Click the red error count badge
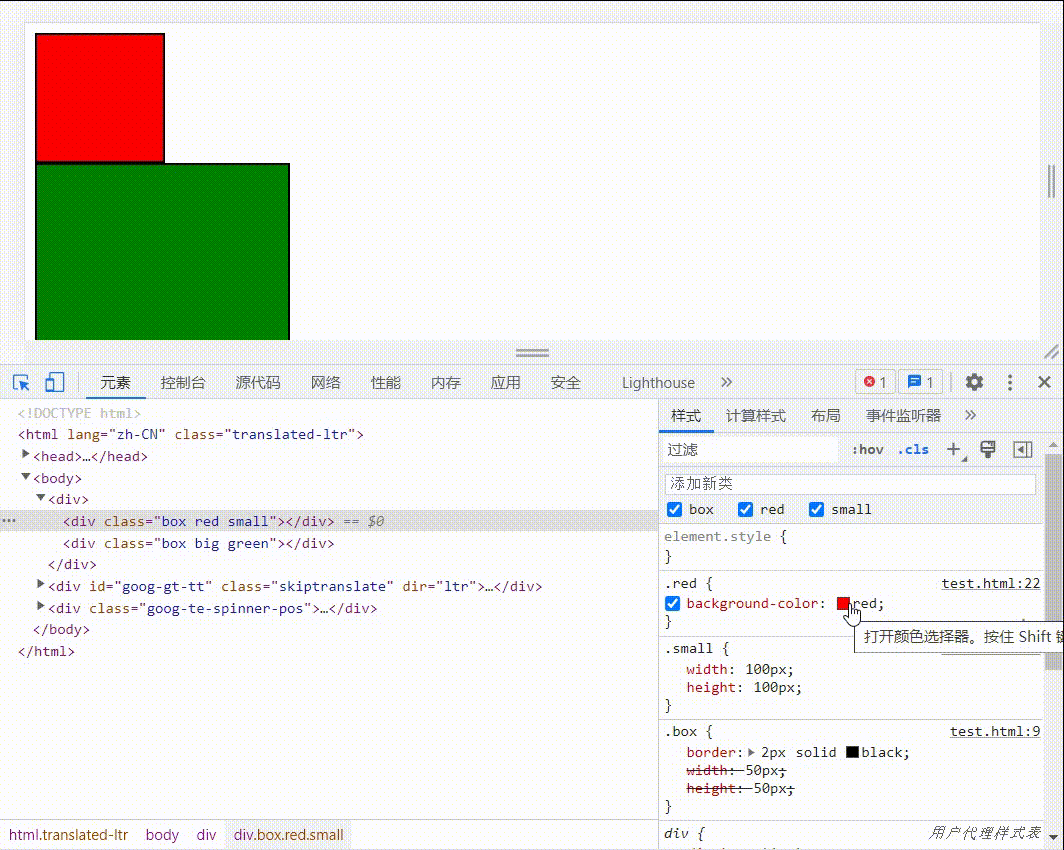Image resolution: width=1064 pixels, height=850 pixels. tap(875, 382)
